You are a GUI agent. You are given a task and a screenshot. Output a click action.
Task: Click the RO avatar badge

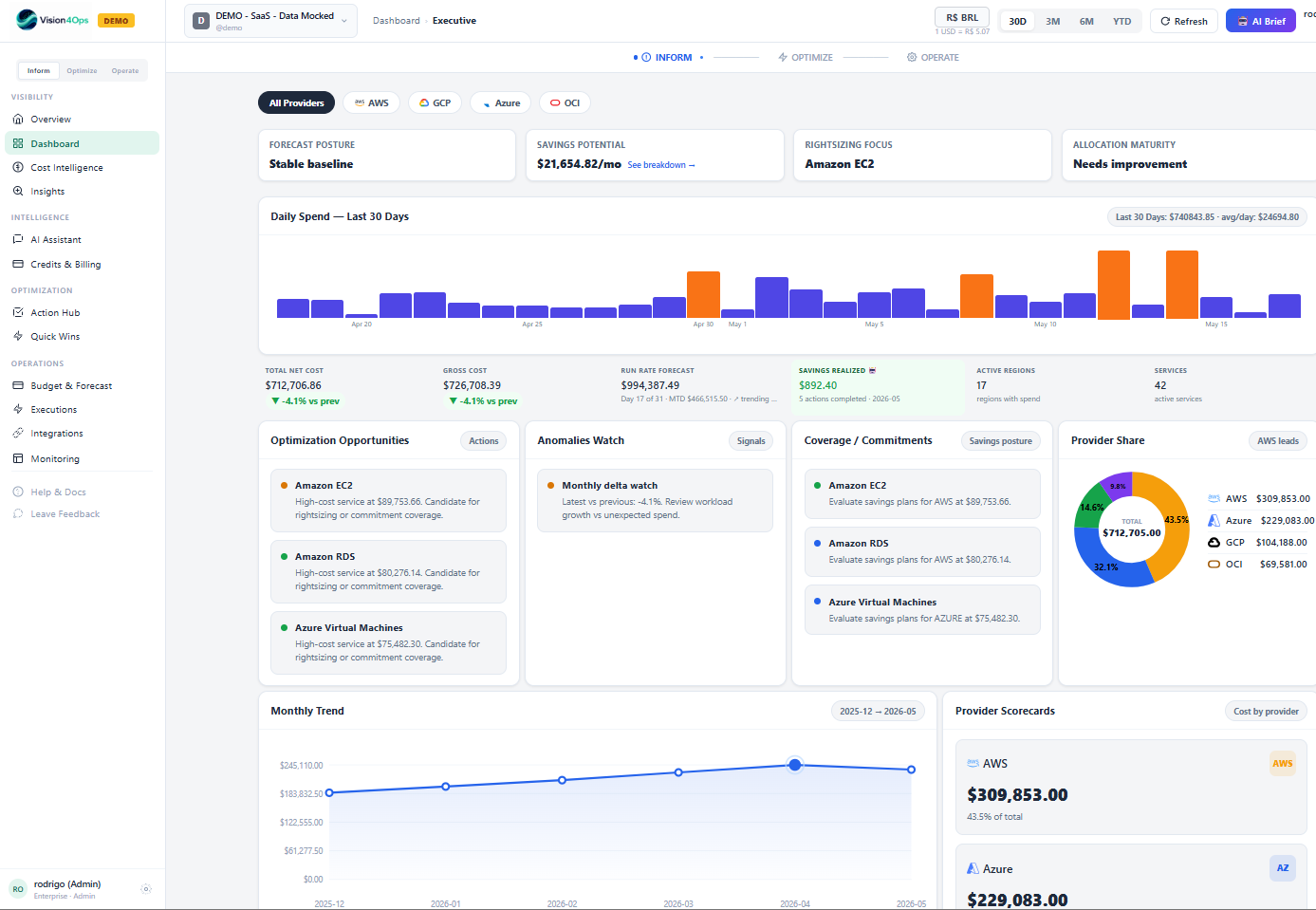click(x=18, y=889)
